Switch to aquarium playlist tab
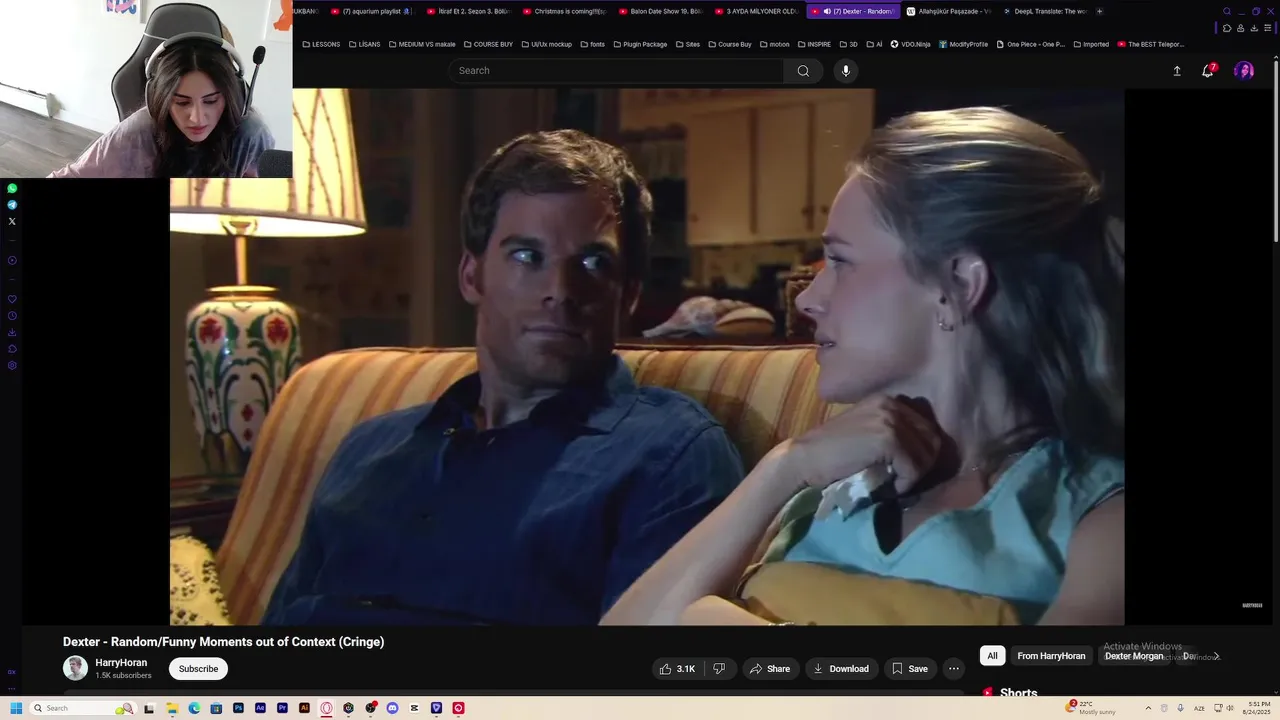 coord(370,11)
